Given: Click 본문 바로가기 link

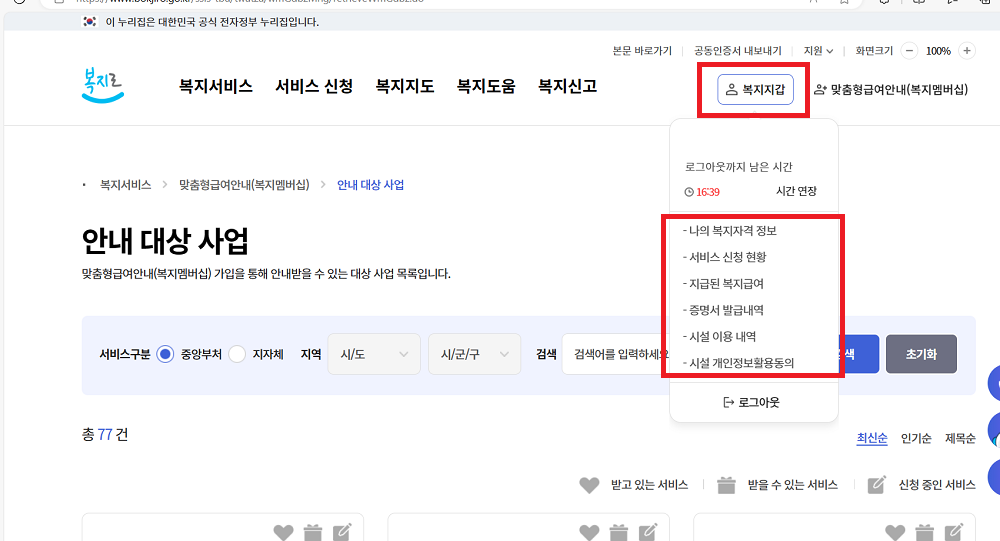Looking at the screenshot, I should point(642,51).
